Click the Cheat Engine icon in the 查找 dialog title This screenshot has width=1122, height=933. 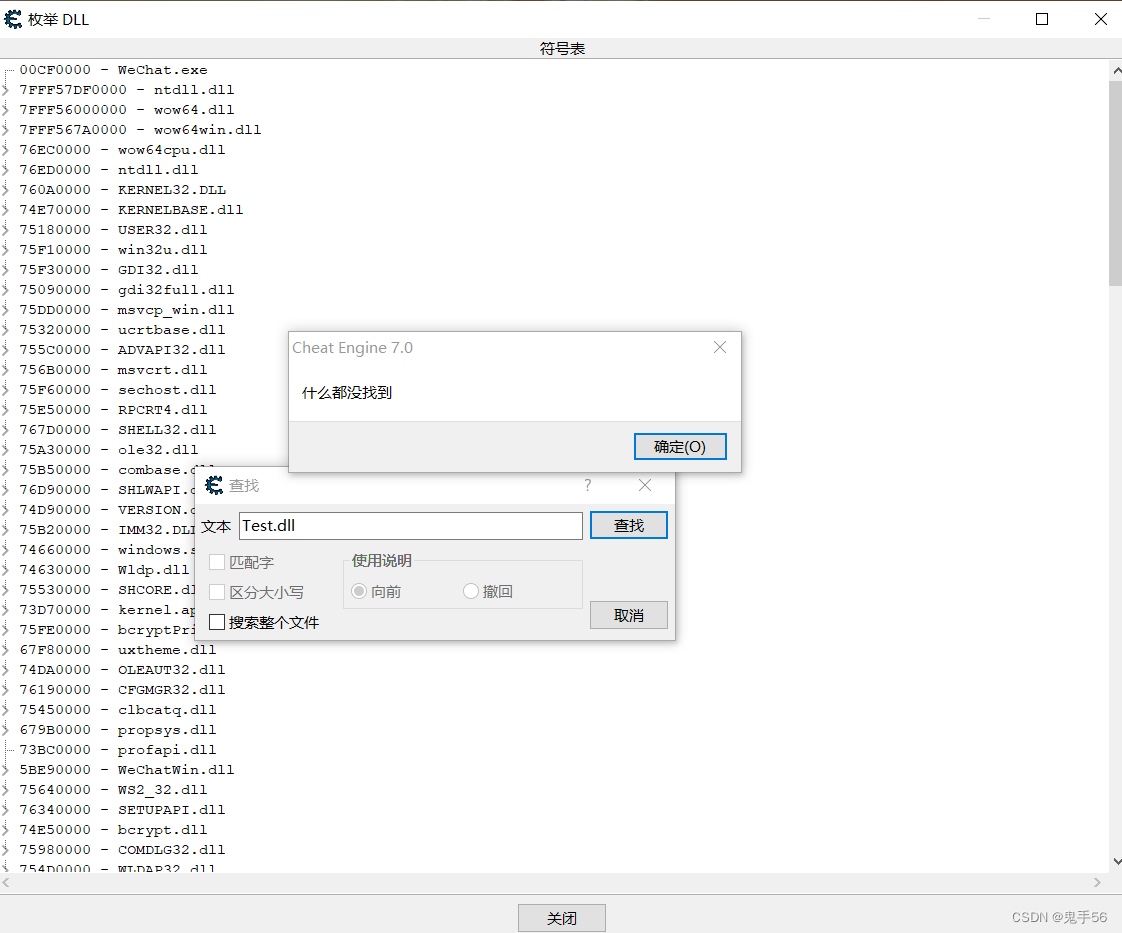(214, 485)
